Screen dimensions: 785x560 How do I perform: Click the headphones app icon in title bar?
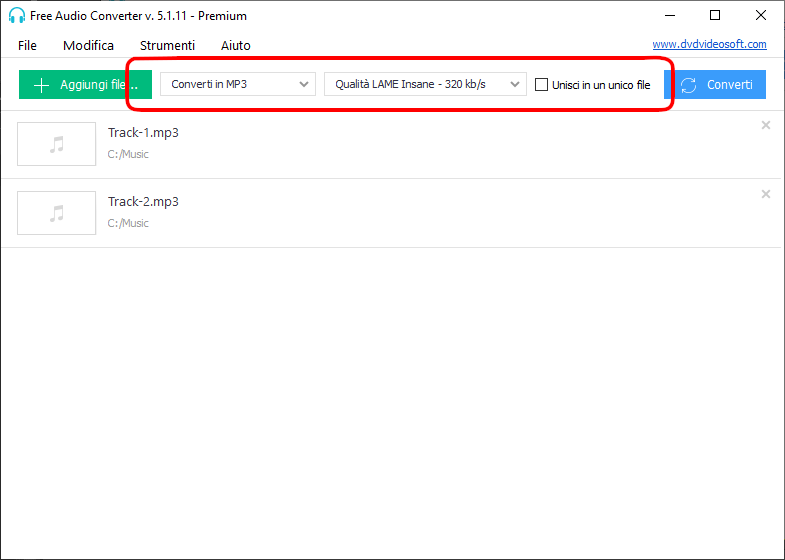pyautogui.click(x=17, y=16)
